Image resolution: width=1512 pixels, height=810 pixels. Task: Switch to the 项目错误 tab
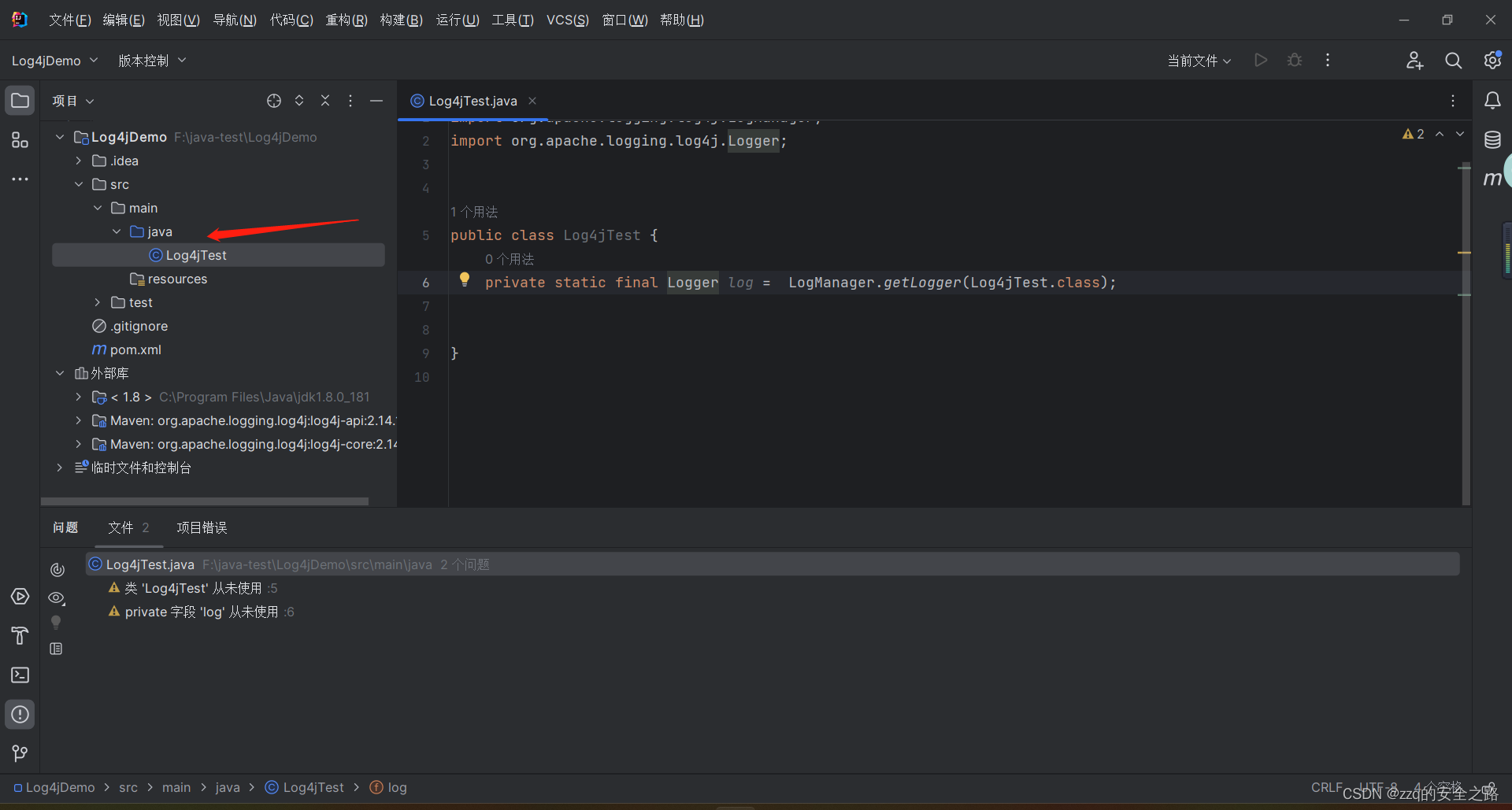point(202,527)
